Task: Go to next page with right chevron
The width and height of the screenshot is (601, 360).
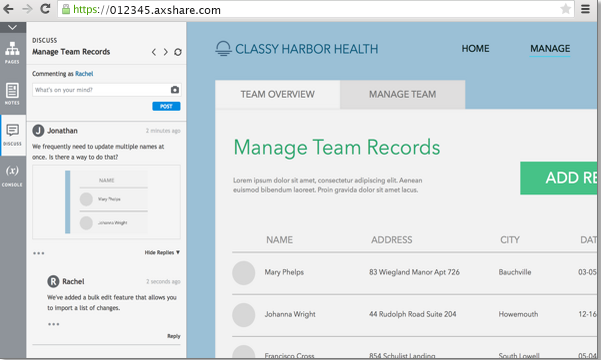Action: point(166,52)
